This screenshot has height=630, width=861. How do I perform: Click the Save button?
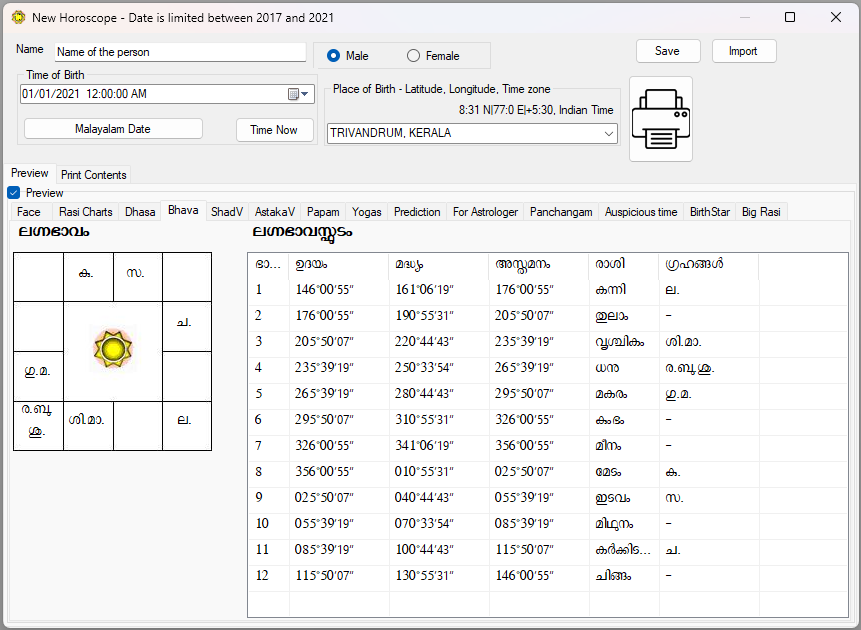click(x=667, y=50)
